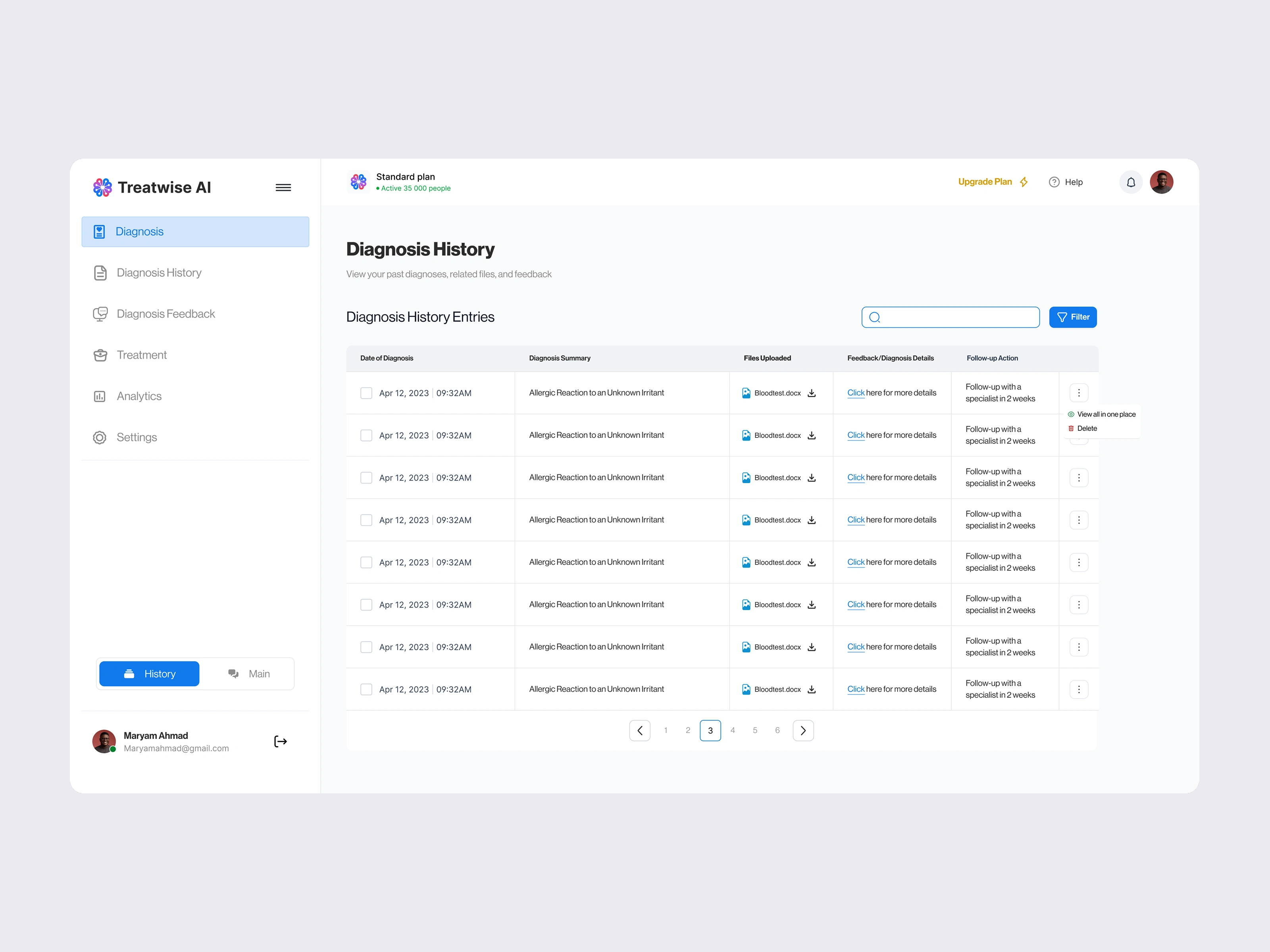This screenshot has width=1270, height=952.
Task: Tick the checkbox on the fourth table row
Action: click(366, 520)
